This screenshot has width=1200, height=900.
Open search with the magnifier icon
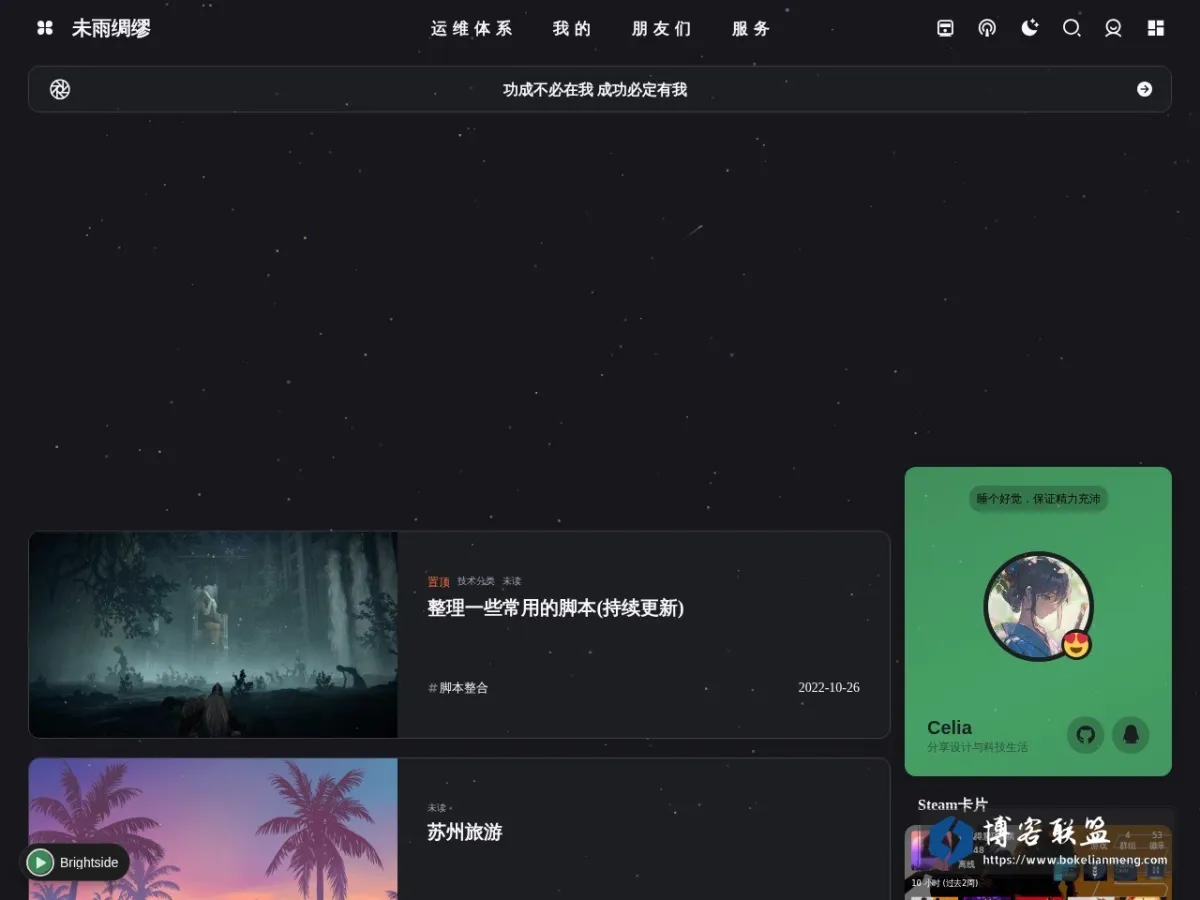1071,28
